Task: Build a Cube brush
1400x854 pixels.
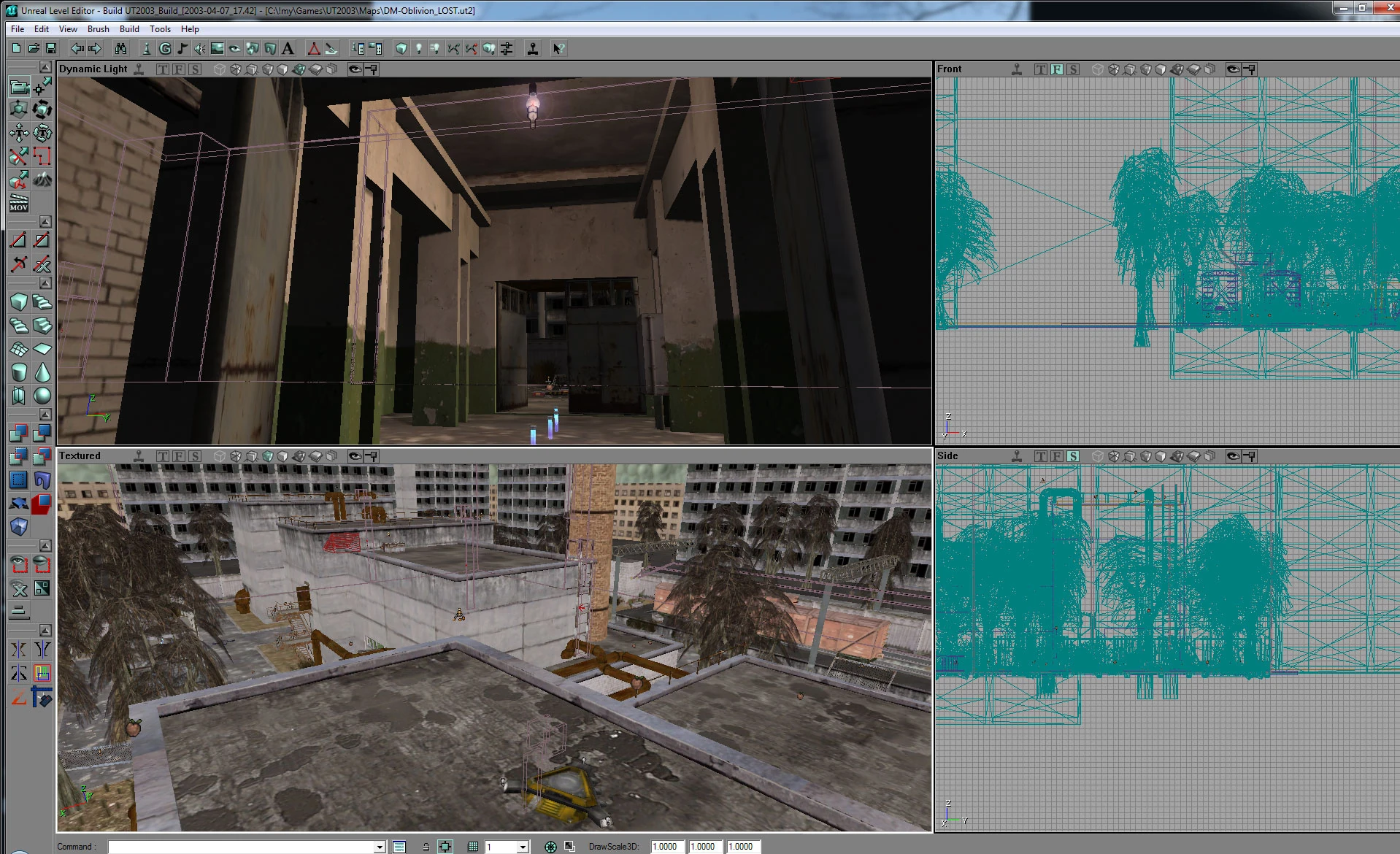Action: tap(19, 301)
